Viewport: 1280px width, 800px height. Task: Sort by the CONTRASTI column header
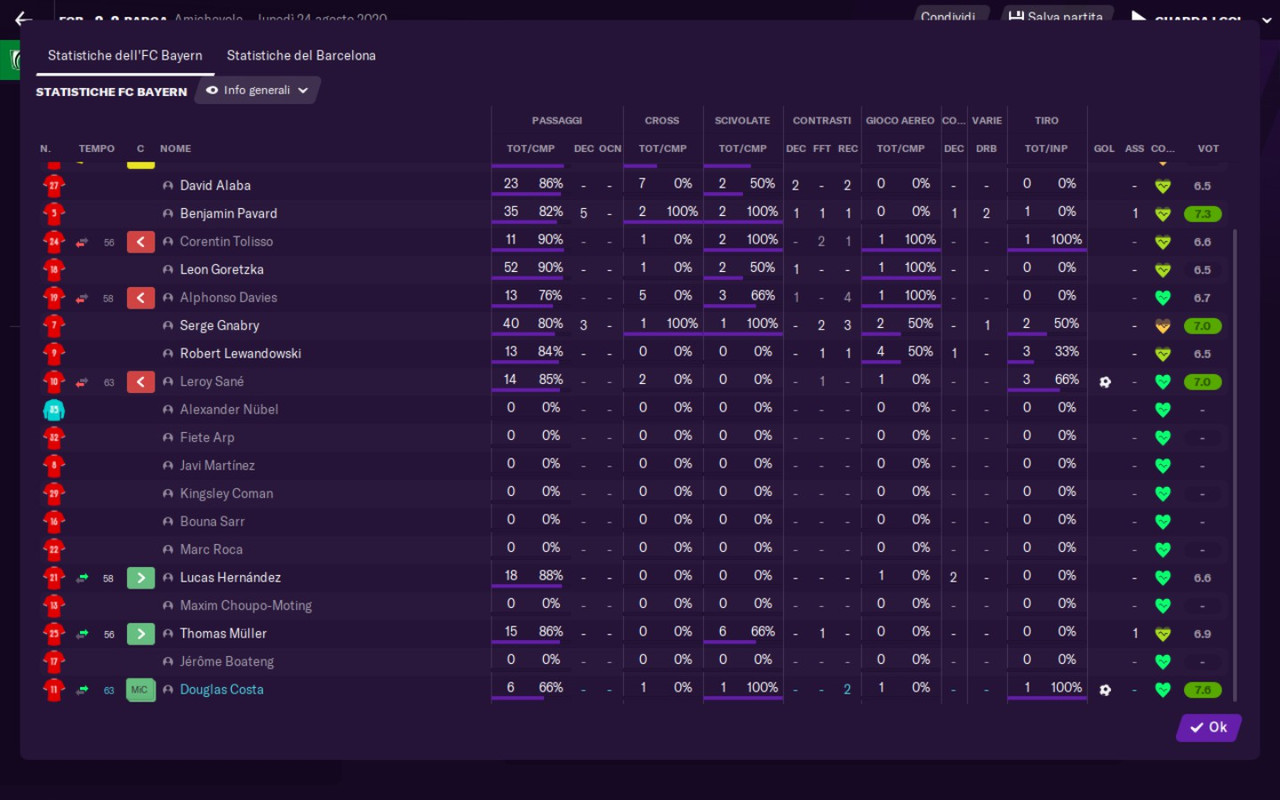[822, 120]
